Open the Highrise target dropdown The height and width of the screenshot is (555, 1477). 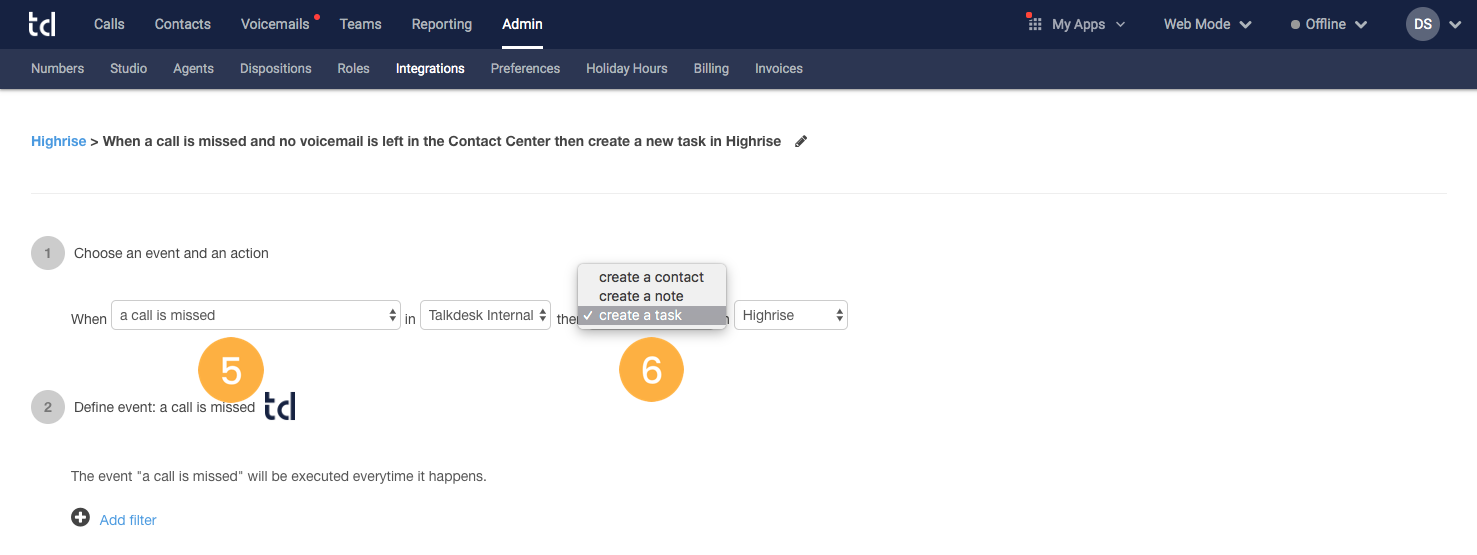(791, 315)
